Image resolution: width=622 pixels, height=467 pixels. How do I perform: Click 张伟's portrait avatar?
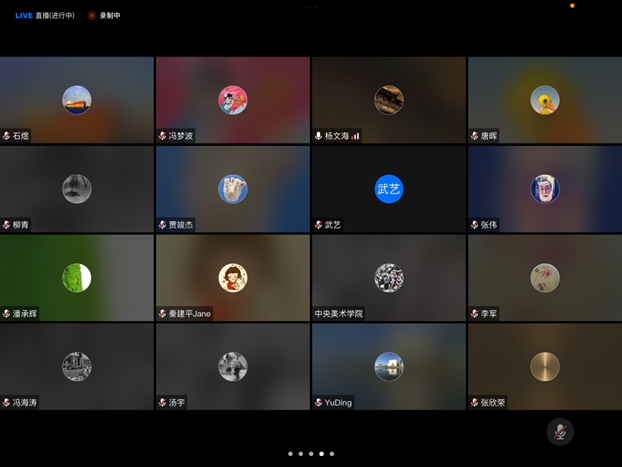pos(545,189)
